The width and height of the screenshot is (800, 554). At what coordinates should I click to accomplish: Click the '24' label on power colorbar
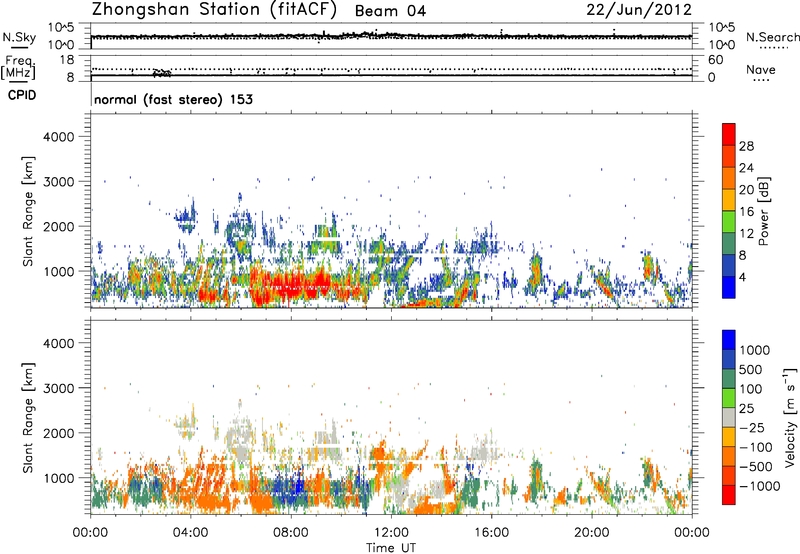pyautogui.click(x=746, y=168)
